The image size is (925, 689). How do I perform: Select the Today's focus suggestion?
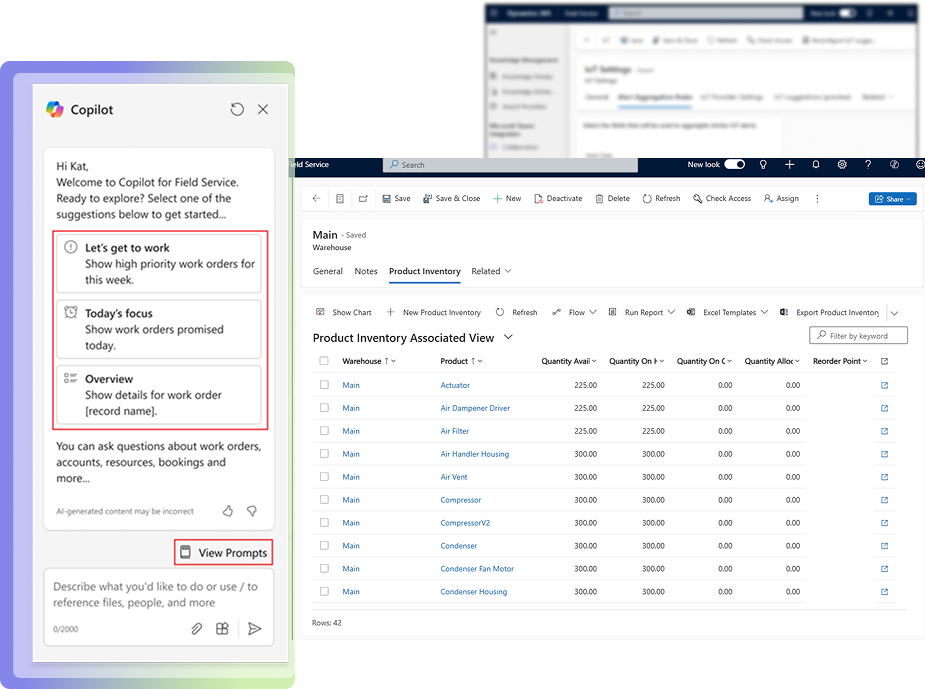(x=159, y=329)
